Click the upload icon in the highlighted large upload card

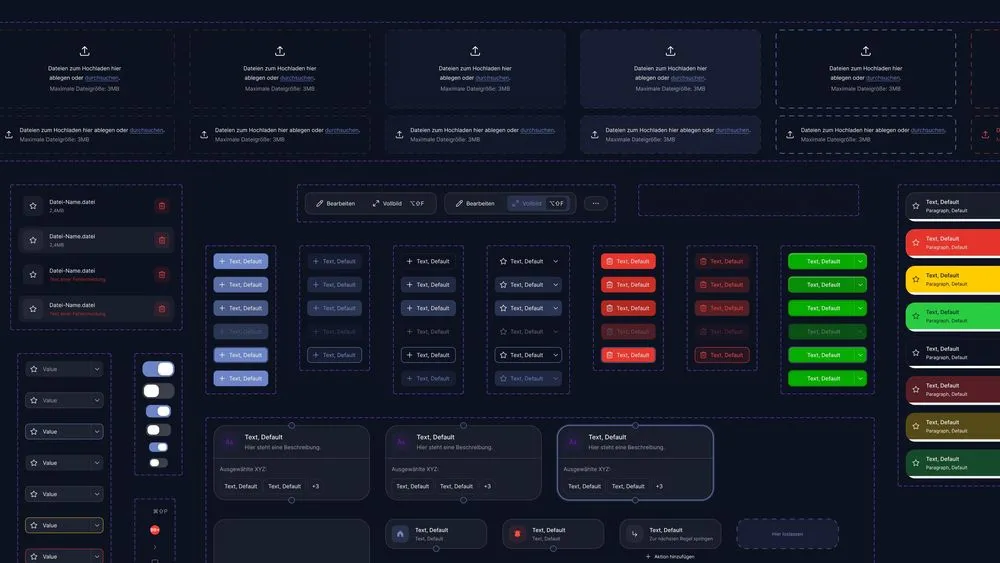(x=670, y=51)
